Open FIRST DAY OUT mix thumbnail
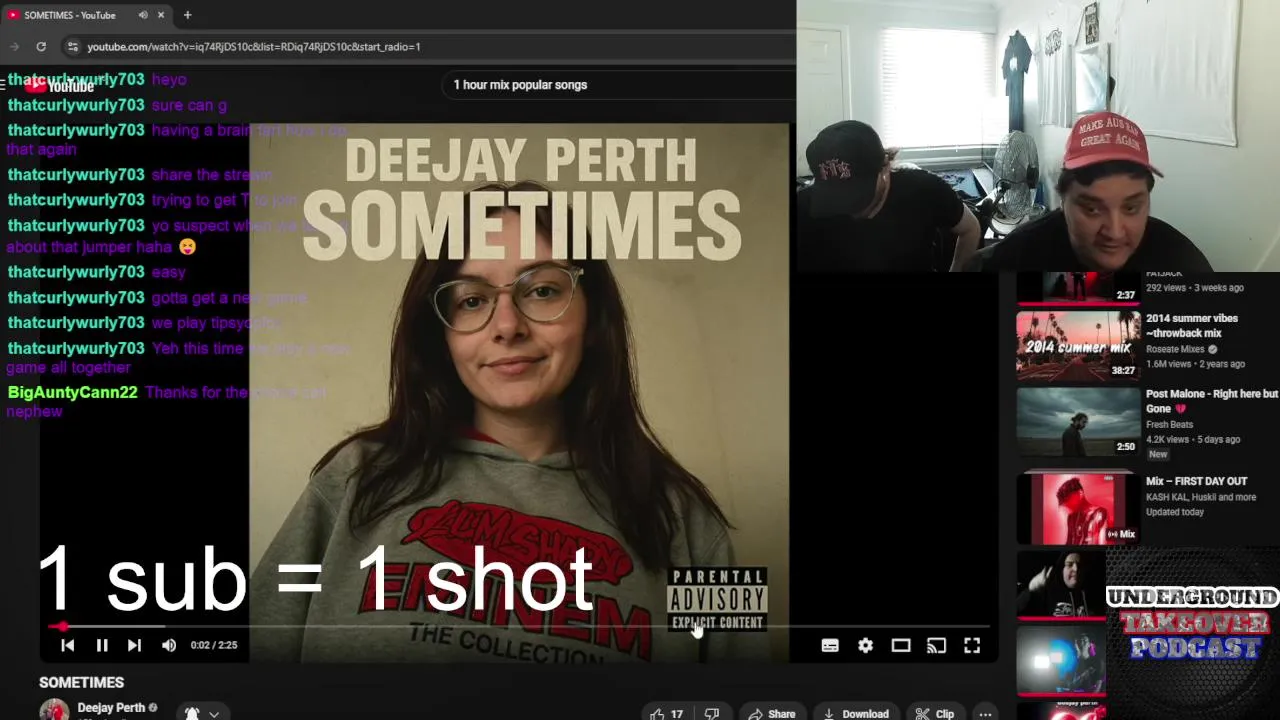 1078,509
